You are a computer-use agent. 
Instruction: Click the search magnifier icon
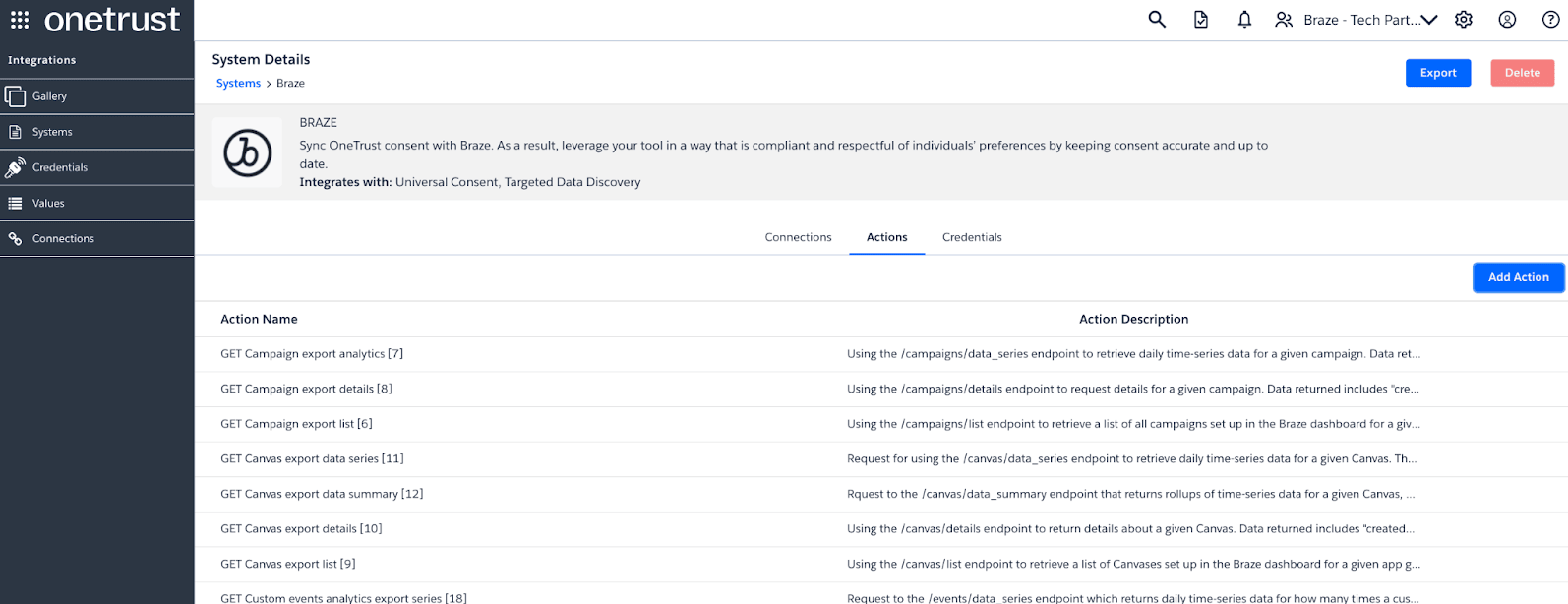click(x=1157, y=20)
